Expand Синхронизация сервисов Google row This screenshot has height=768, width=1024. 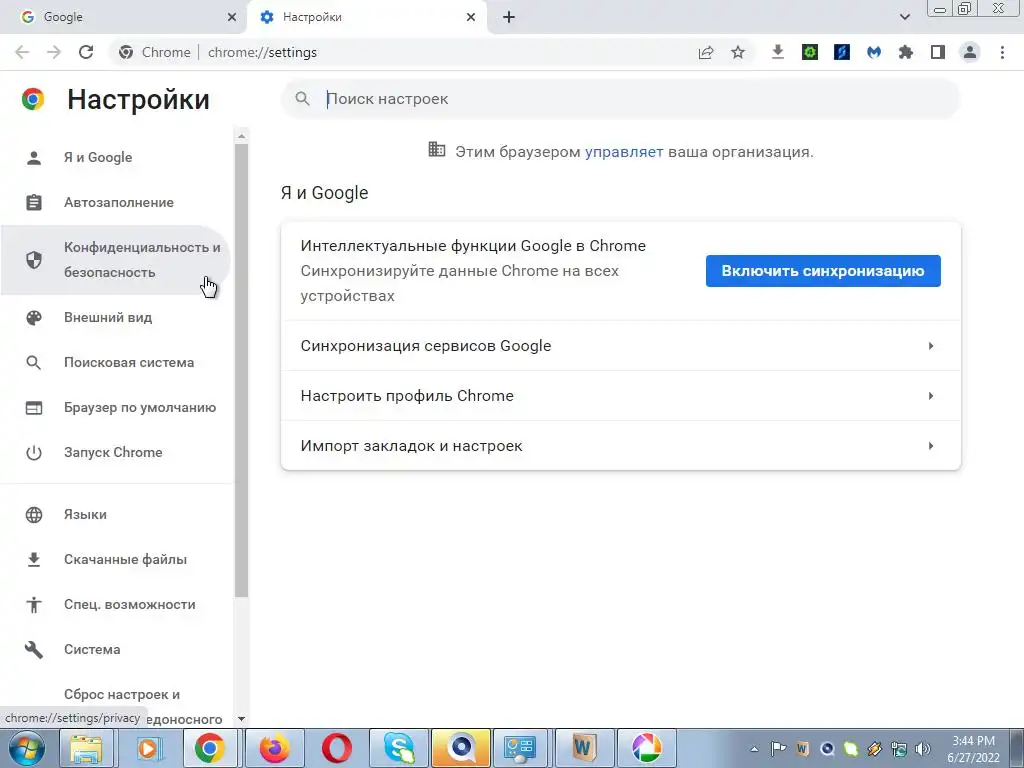[x=620, y=345]
